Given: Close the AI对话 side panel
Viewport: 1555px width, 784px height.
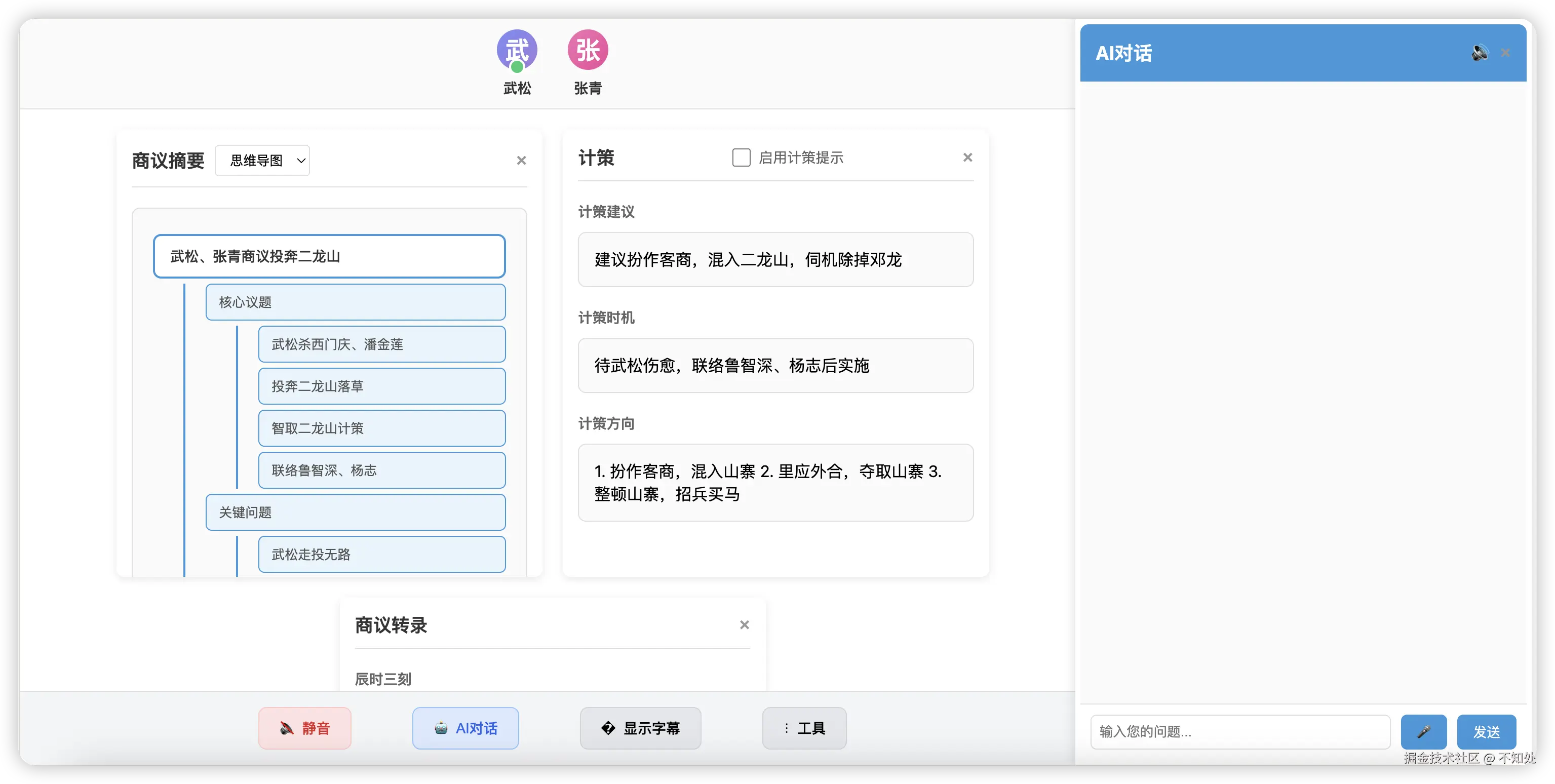Looking at the screenshot, I should [1505, 53].
